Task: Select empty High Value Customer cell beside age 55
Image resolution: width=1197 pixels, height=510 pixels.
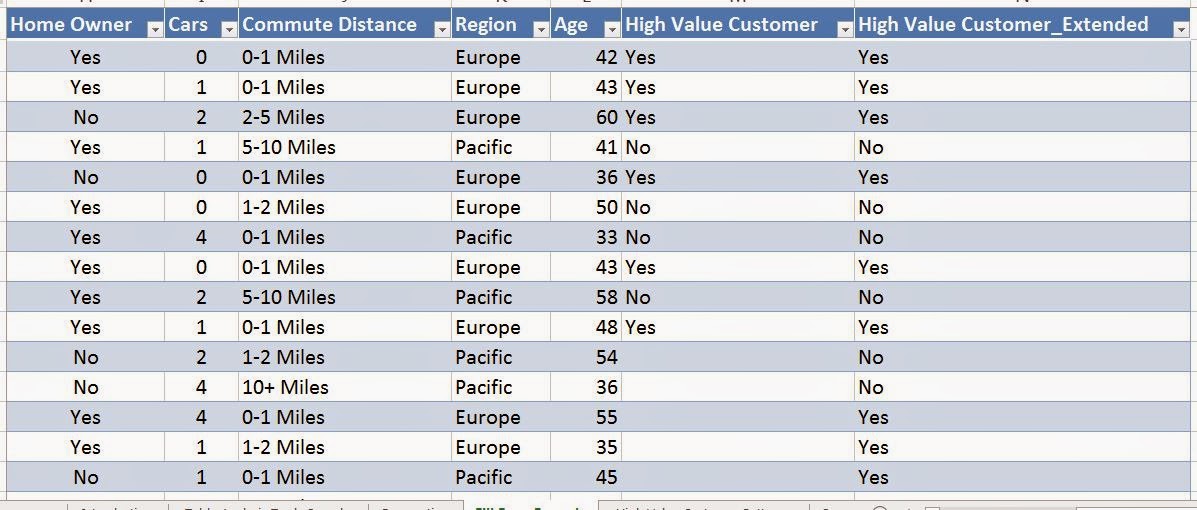Action: tap(738, 418)
